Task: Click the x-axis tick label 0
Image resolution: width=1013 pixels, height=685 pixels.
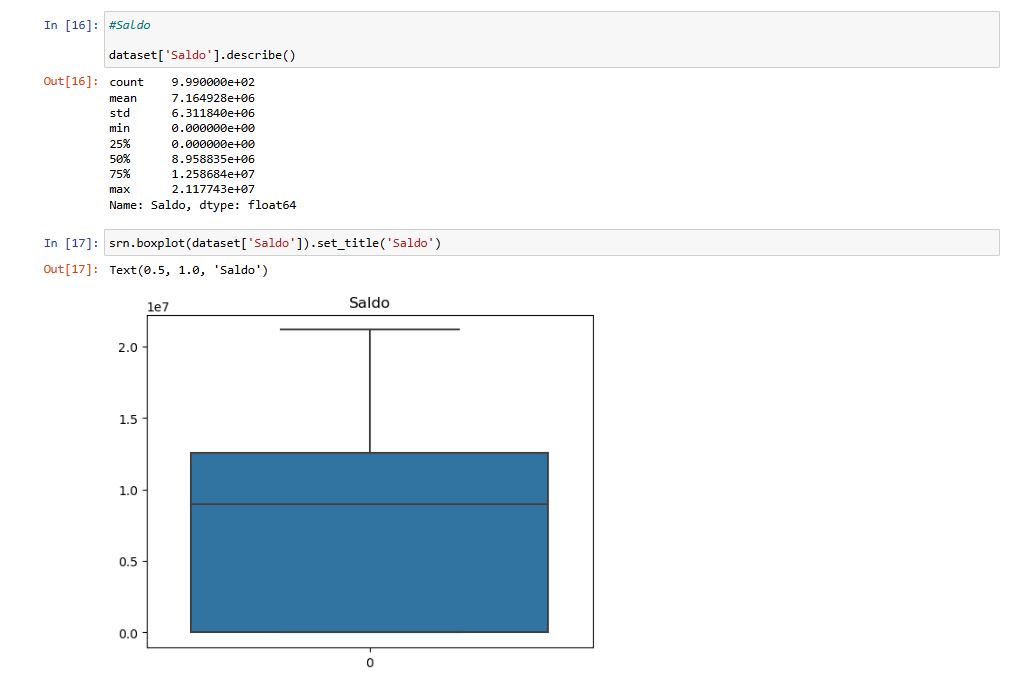Action: point(369,663)
